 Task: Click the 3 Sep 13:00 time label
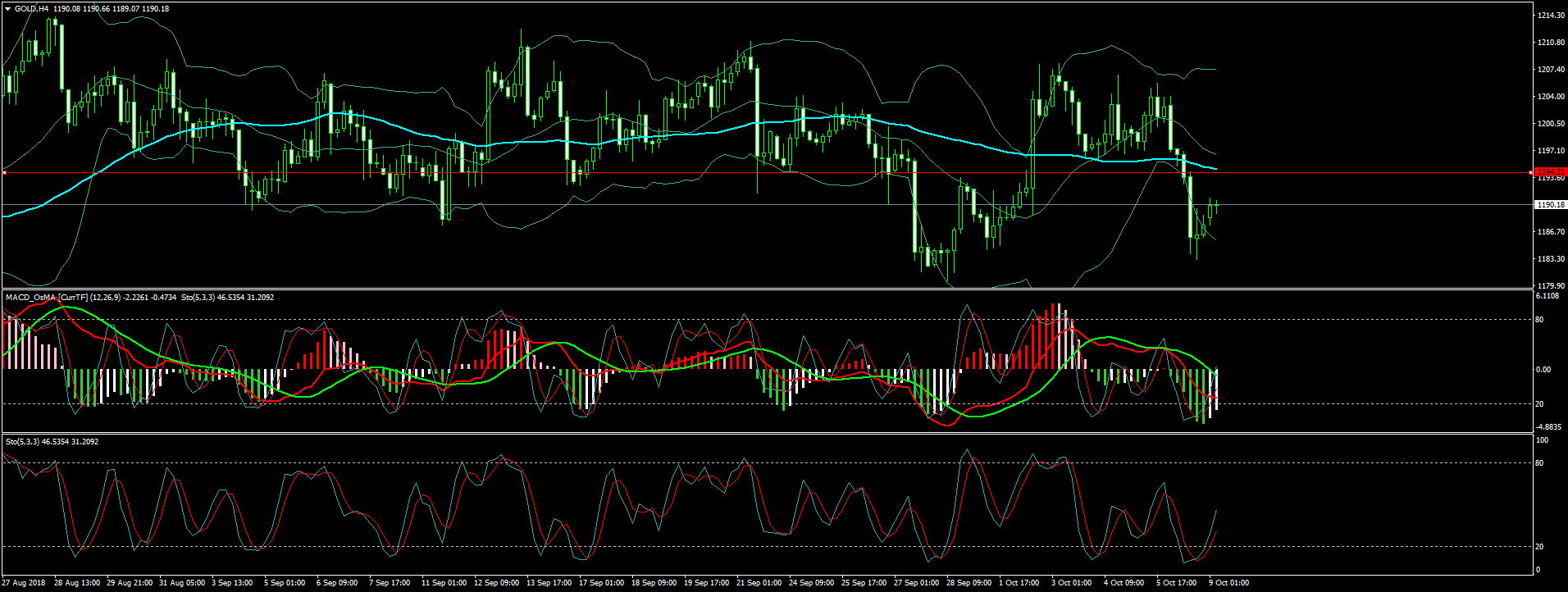(232, 583)
